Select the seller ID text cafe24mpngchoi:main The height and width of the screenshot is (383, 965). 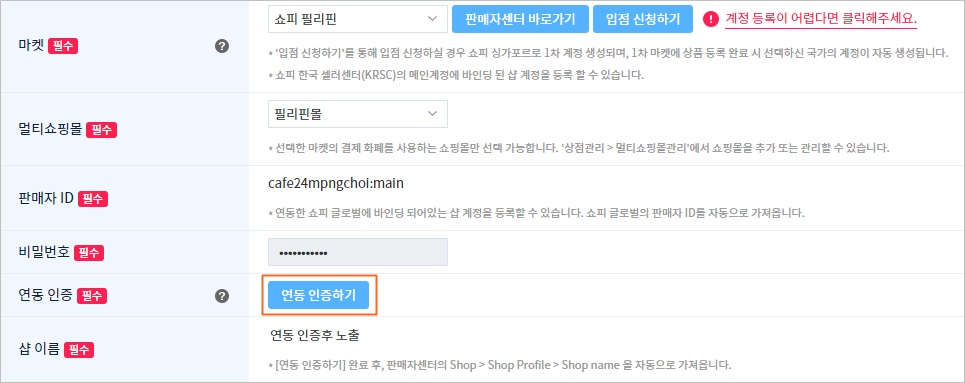[336, 183]
